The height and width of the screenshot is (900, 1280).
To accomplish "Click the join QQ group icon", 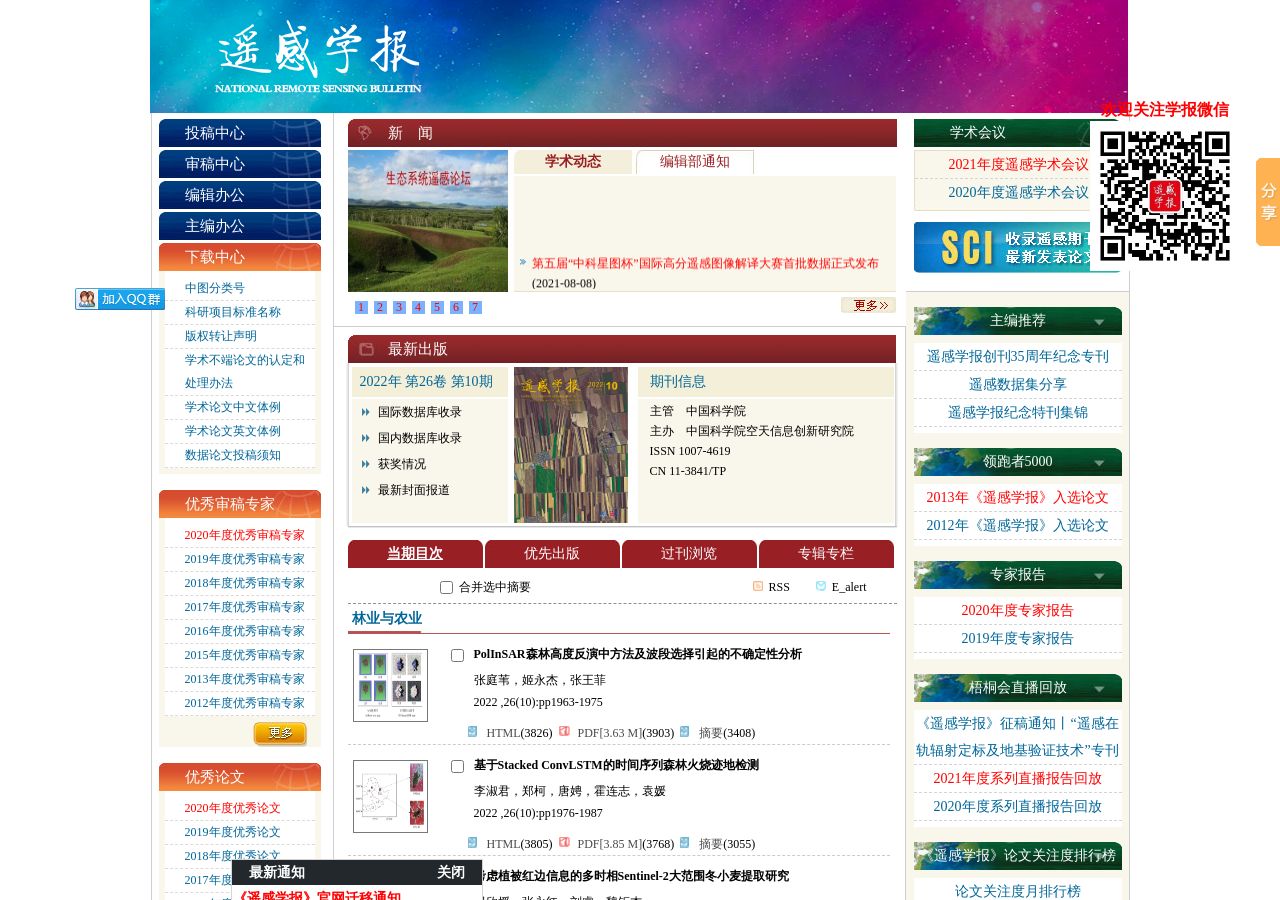I will pyautogui.click(x=120, y=299).
